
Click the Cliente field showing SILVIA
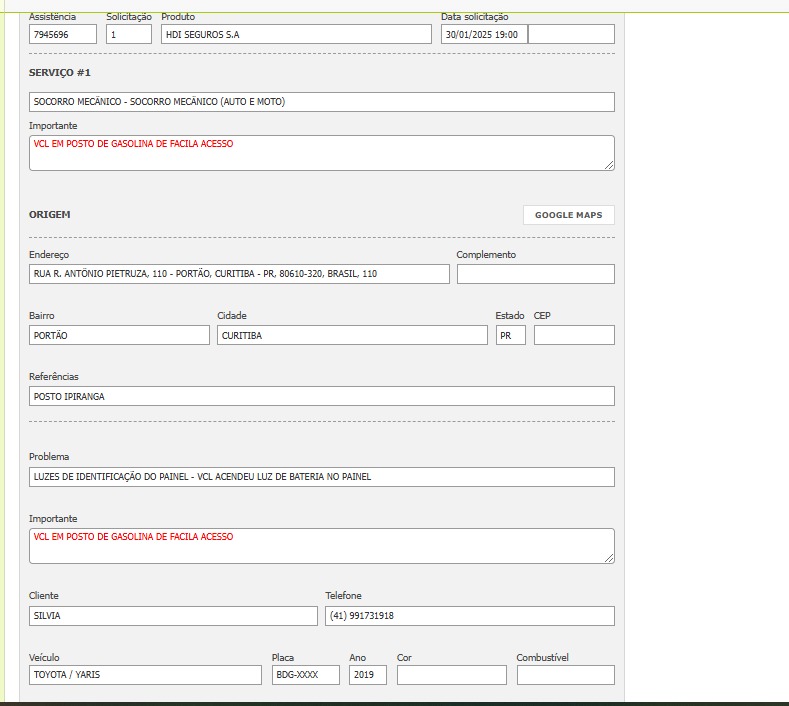(173, 616)
